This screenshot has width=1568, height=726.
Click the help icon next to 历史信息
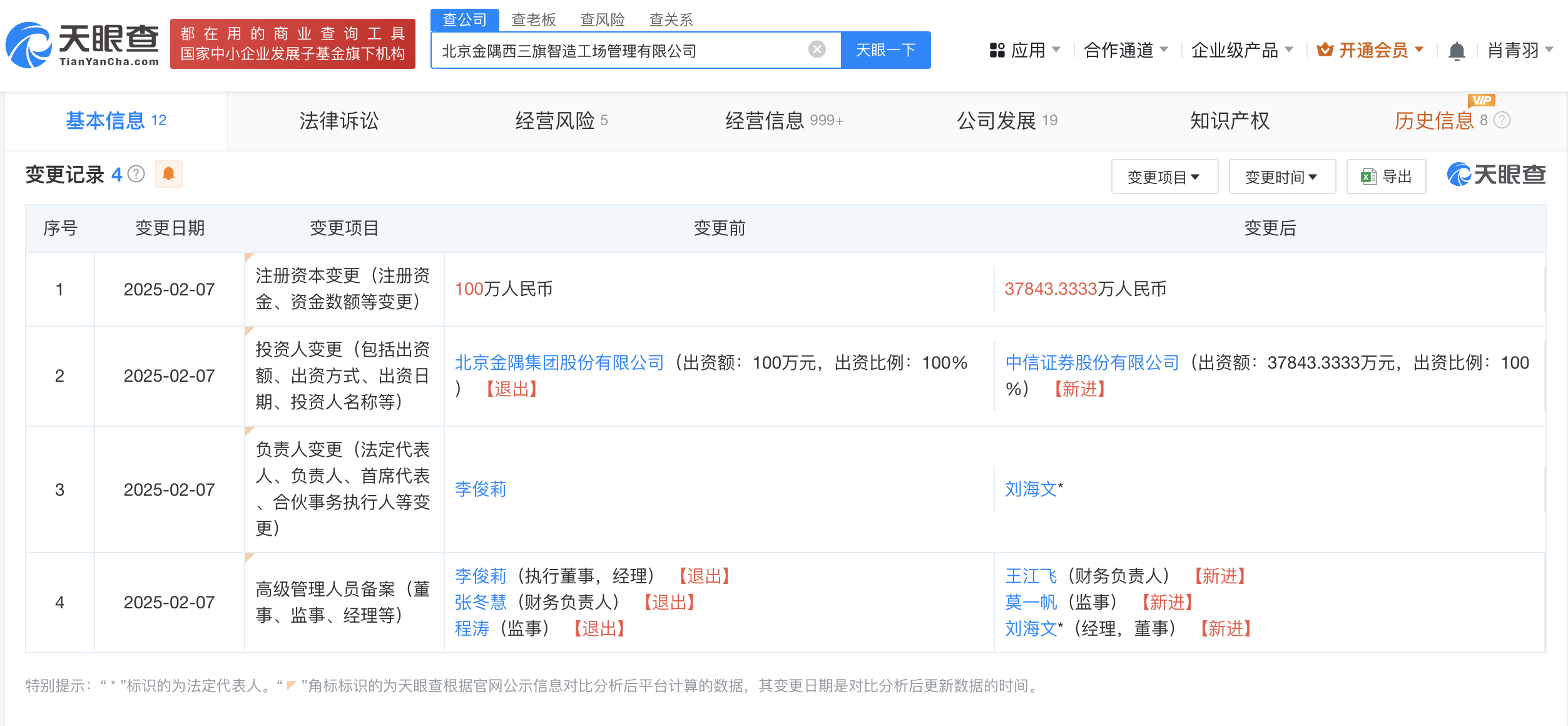(1502, 120)
